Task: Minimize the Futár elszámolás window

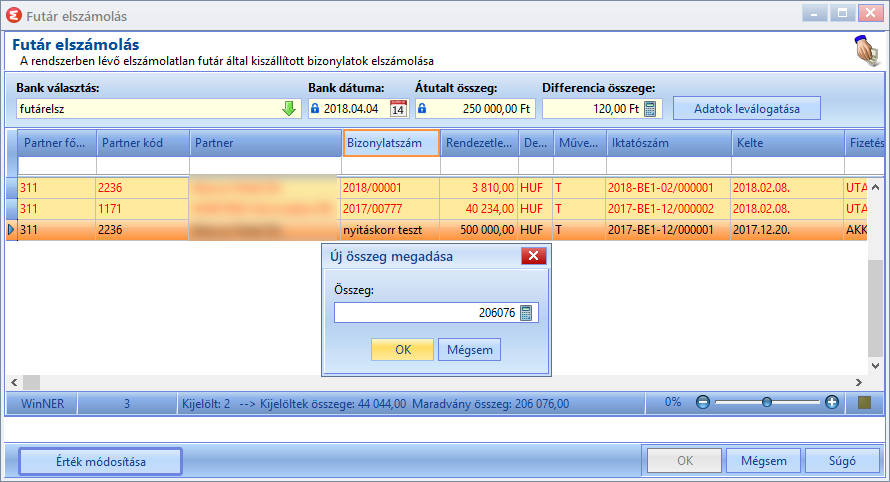Action: tap(815, 14)
